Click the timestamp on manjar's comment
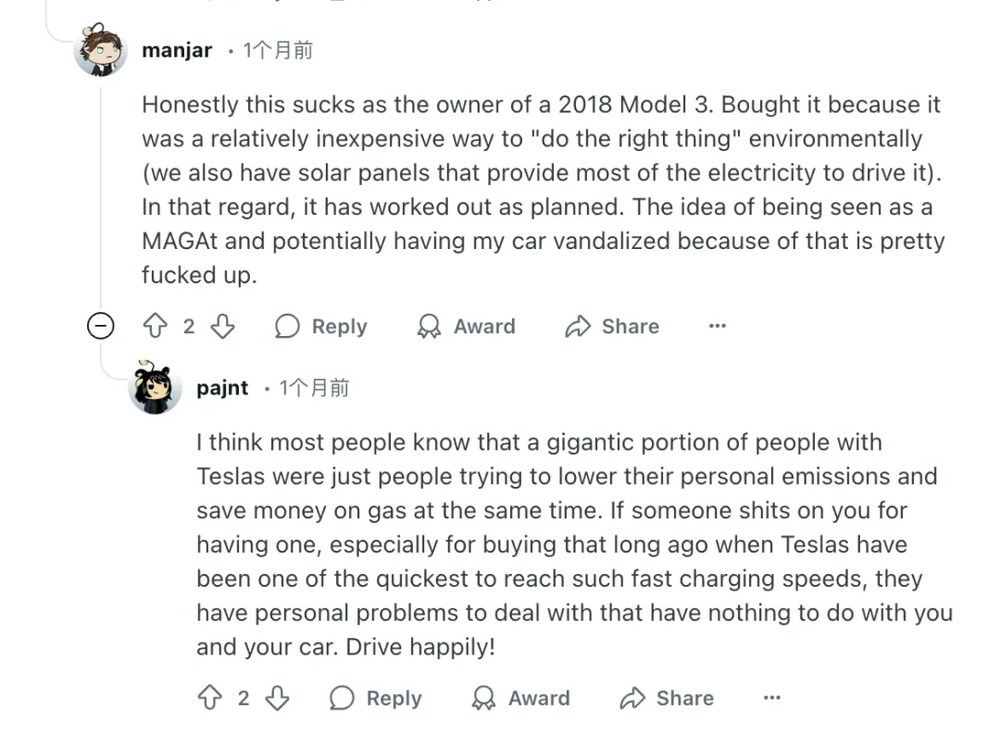The width and height of the screenshot is (1000, 747). pyautogui.click(x=278, y=50)
